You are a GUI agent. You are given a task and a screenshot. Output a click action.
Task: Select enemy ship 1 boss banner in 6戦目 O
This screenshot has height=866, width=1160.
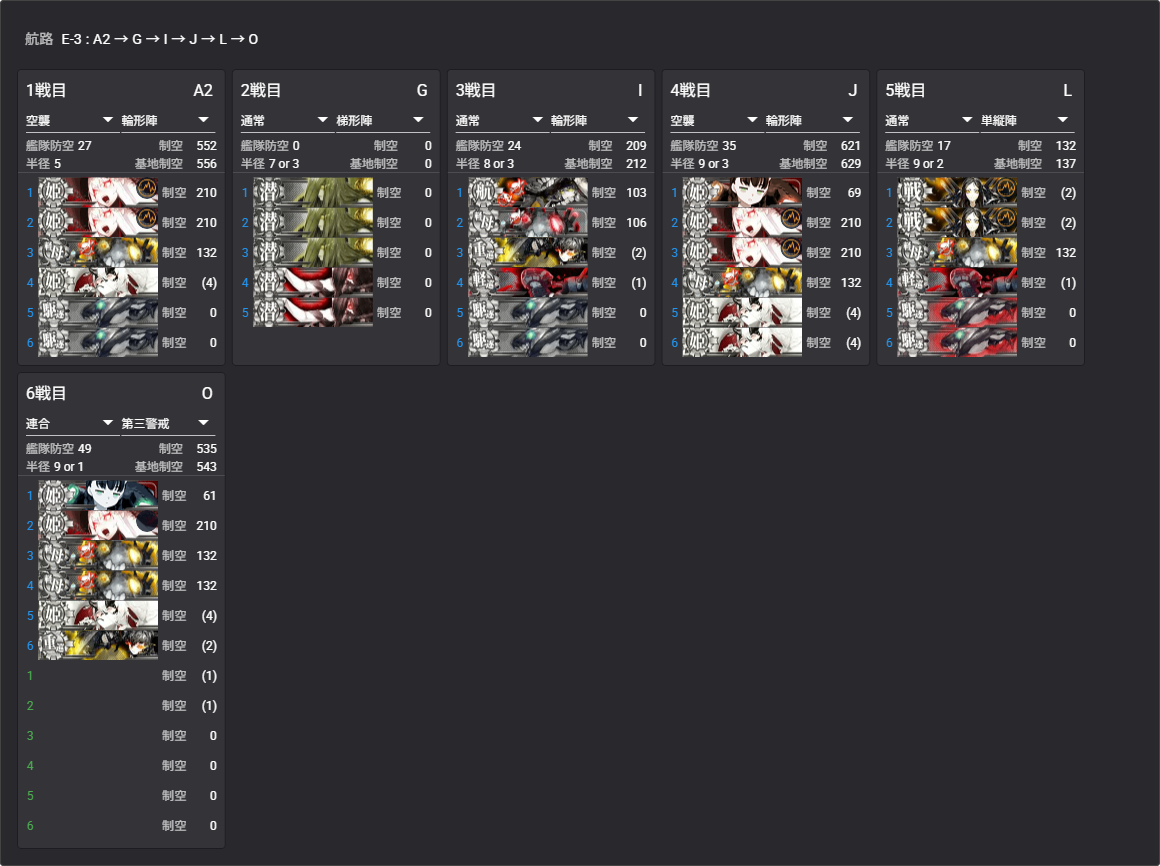pos(98,495)
